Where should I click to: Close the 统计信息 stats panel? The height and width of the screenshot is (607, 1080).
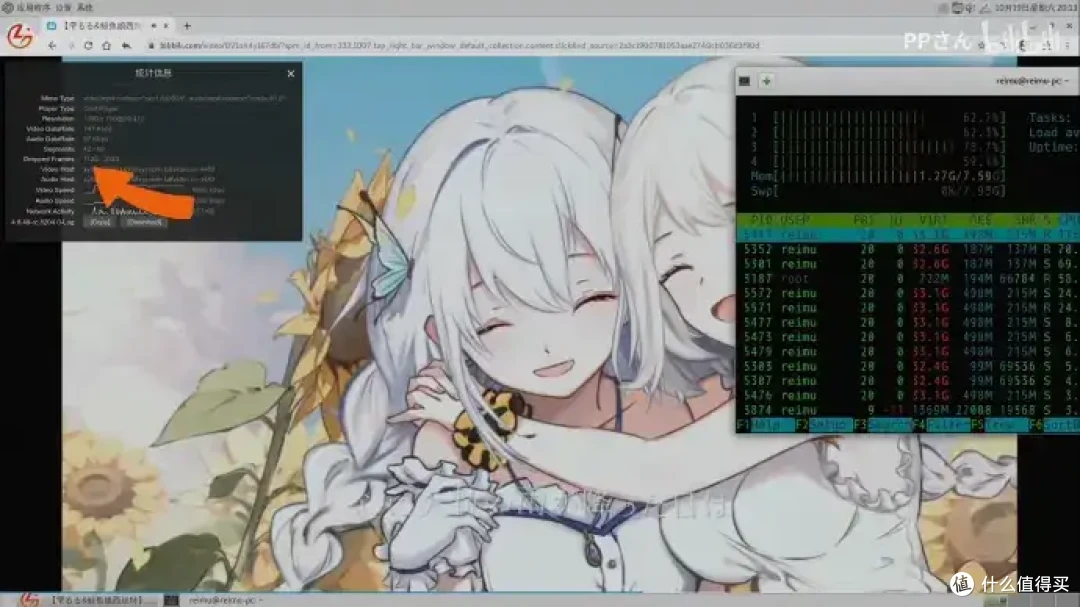click(291, 73)
